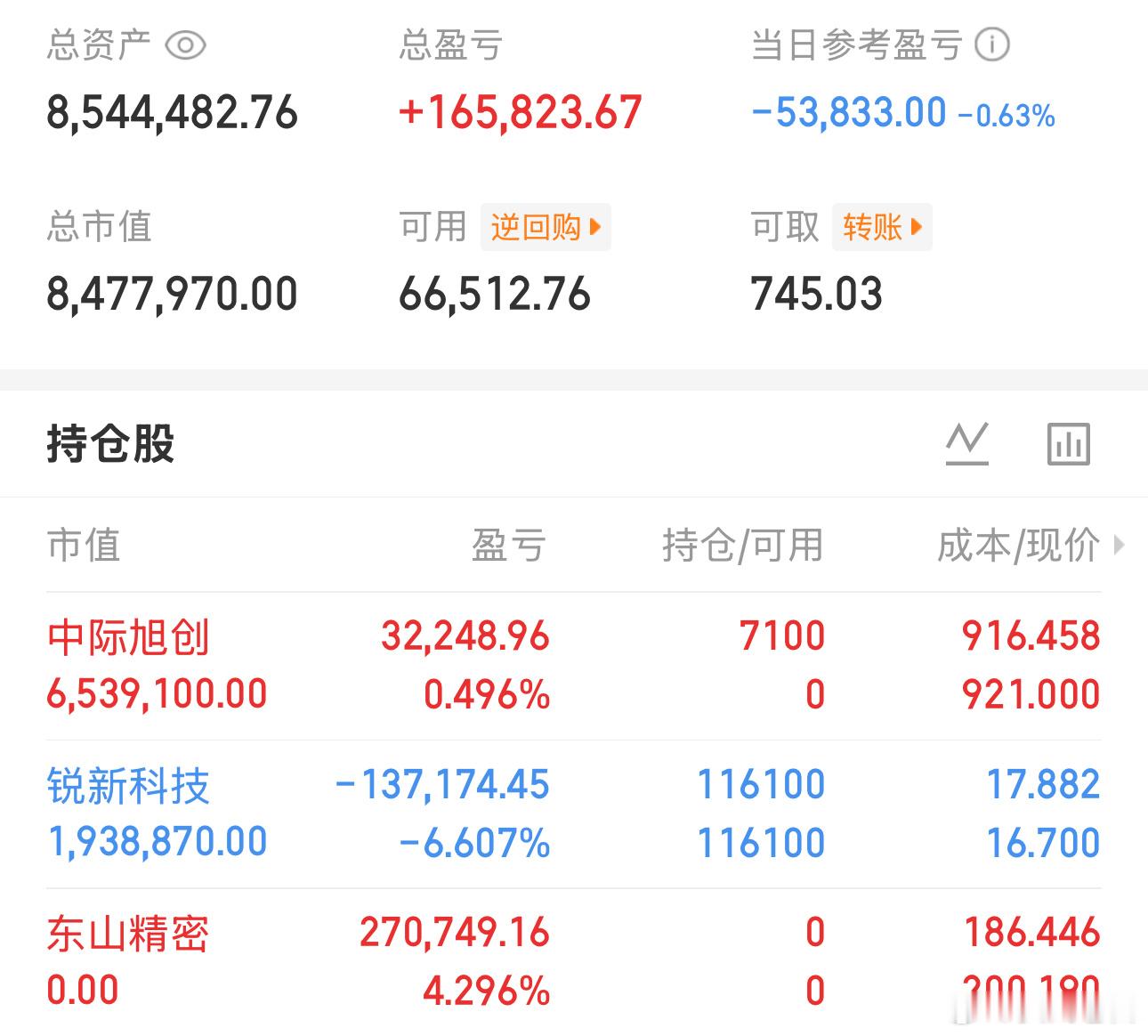Select 锐新科技 cost price 17.882

(1043, 785)
